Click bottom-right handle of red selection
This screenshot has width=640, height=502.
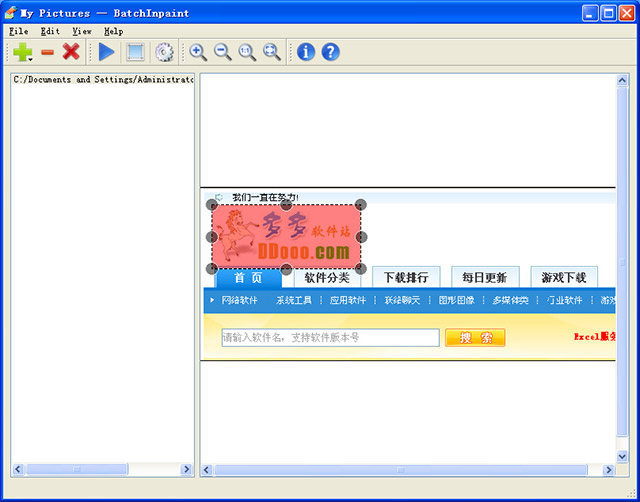click(x=361, y=269)
